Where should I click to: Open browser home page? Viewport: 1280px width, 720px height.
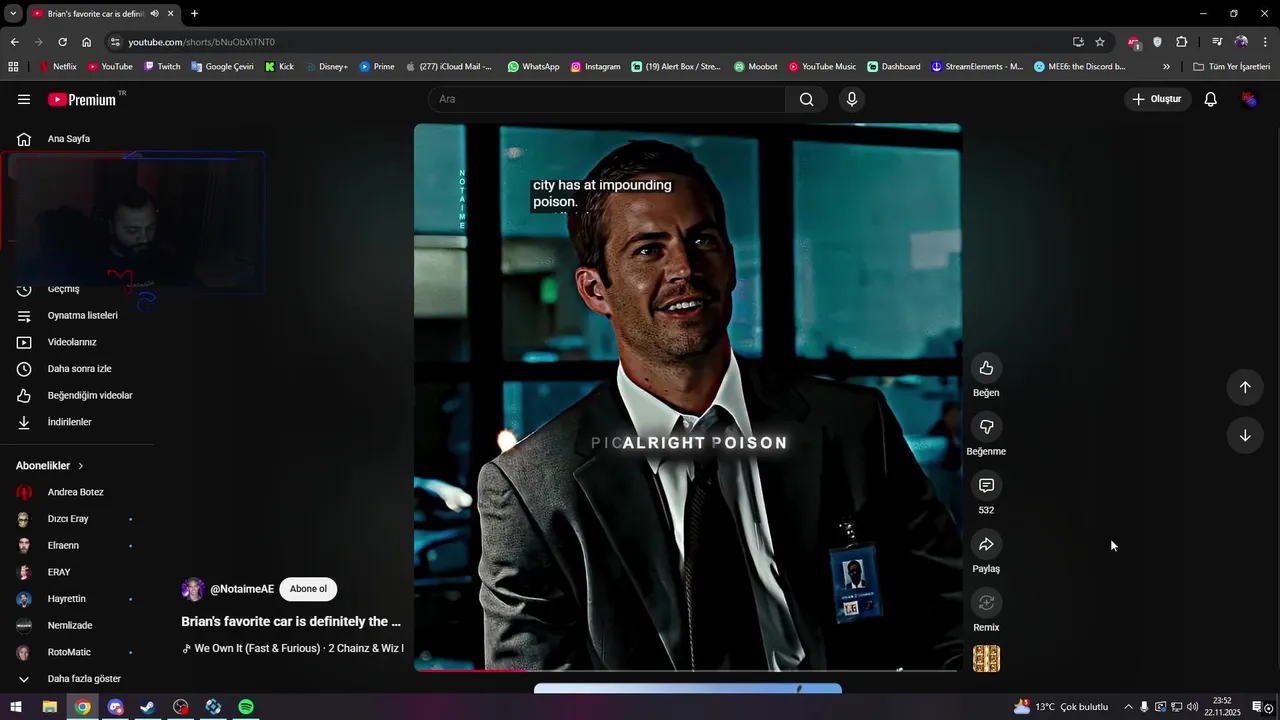pos(86,42)
